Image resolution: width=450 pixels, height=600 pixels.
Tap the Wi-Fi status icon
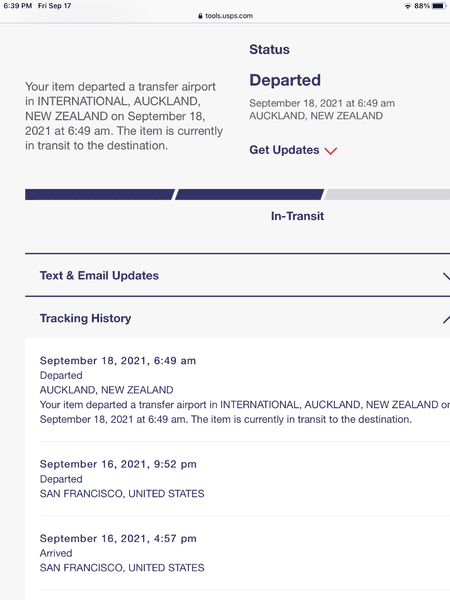click(x=408, y=6)
